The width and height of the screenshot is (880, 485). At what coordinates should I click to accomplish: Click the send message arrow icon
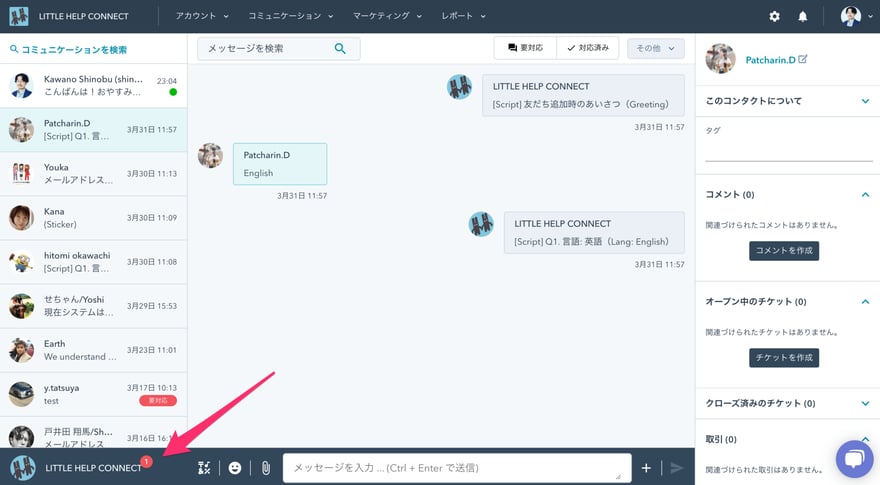pyautogui.click(x=676, y=467)
